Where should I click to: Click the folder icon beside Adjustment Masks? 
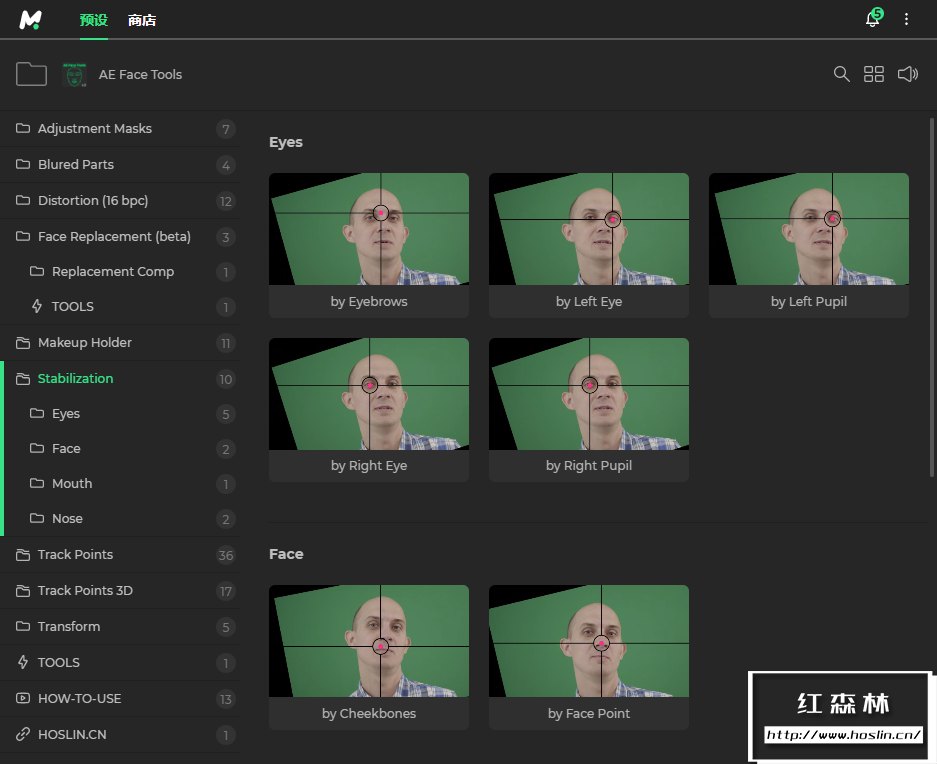pyautogui.click(x=23, y=128)
